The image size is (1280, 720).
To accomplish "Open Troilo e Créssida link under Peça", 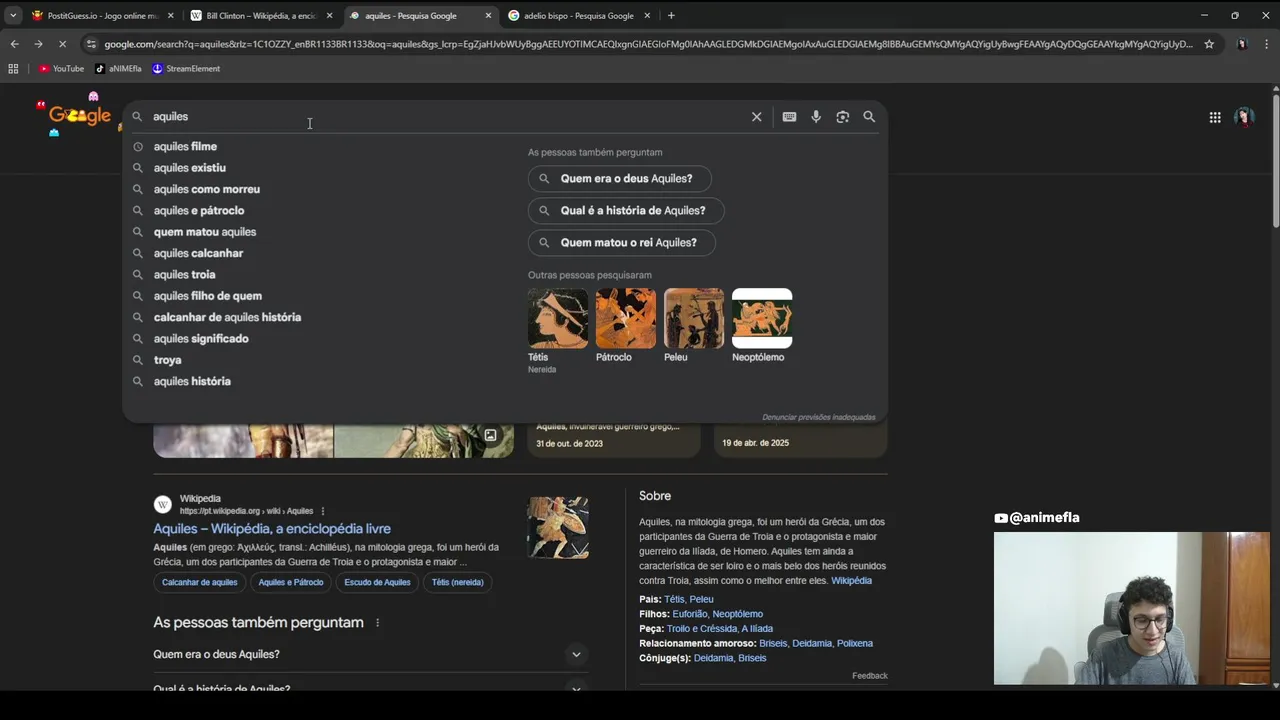I will click(702, 629).
